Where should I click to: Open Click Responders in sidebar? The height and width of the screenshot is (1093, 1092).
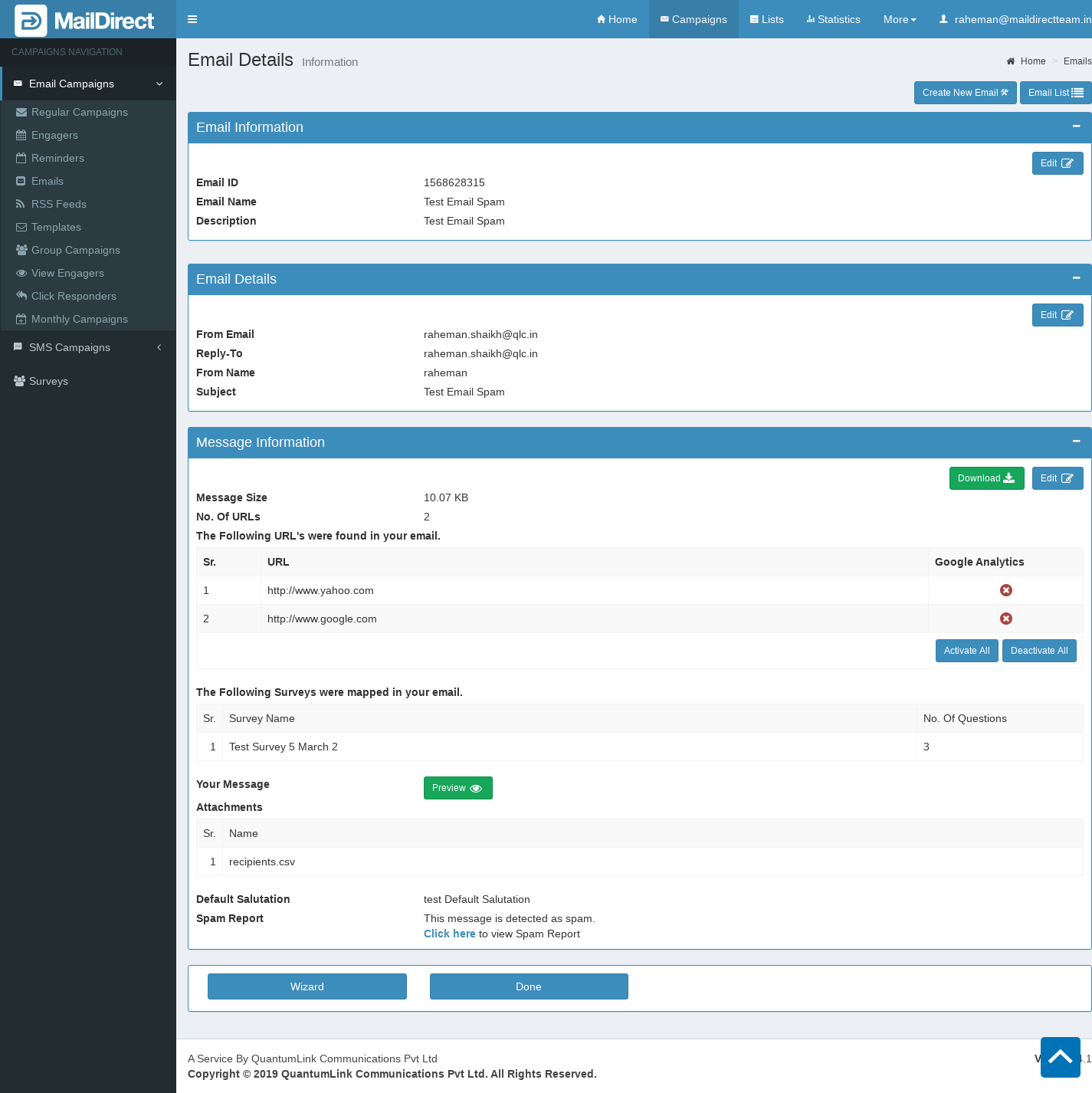point(74,296)
